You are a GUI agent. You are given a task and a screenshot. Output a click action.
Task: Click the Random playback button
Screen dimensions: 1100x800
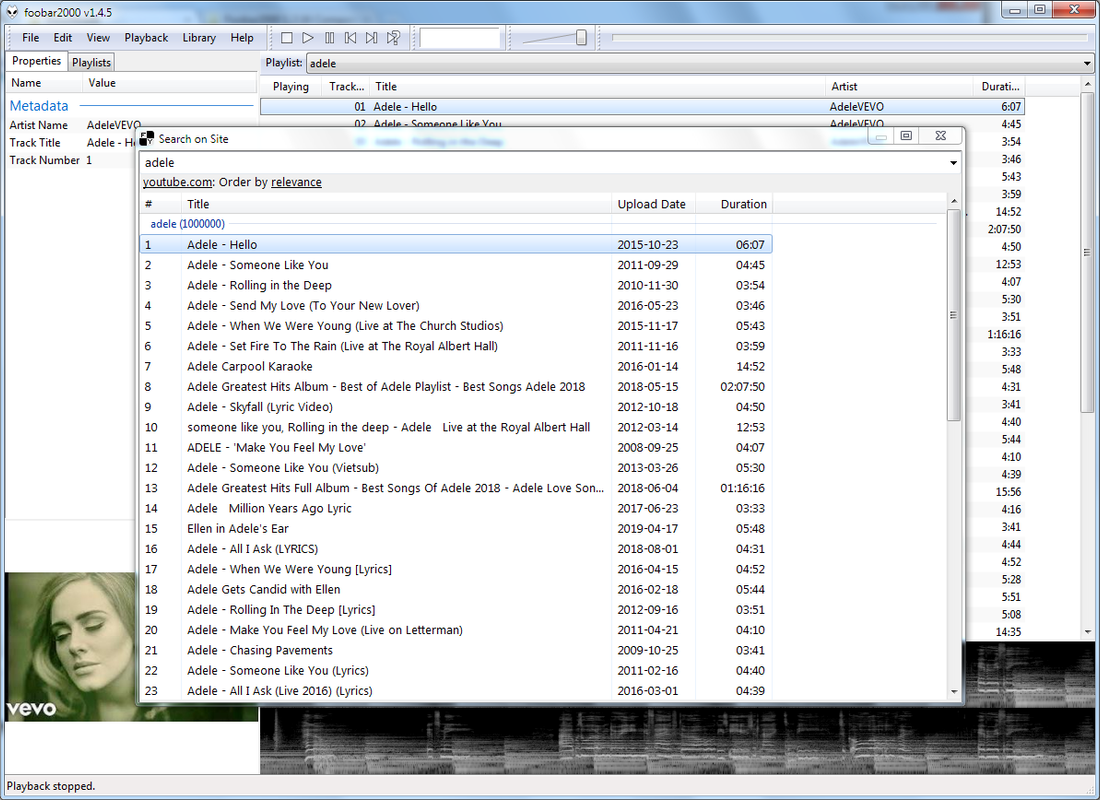(x=394, y=38)
